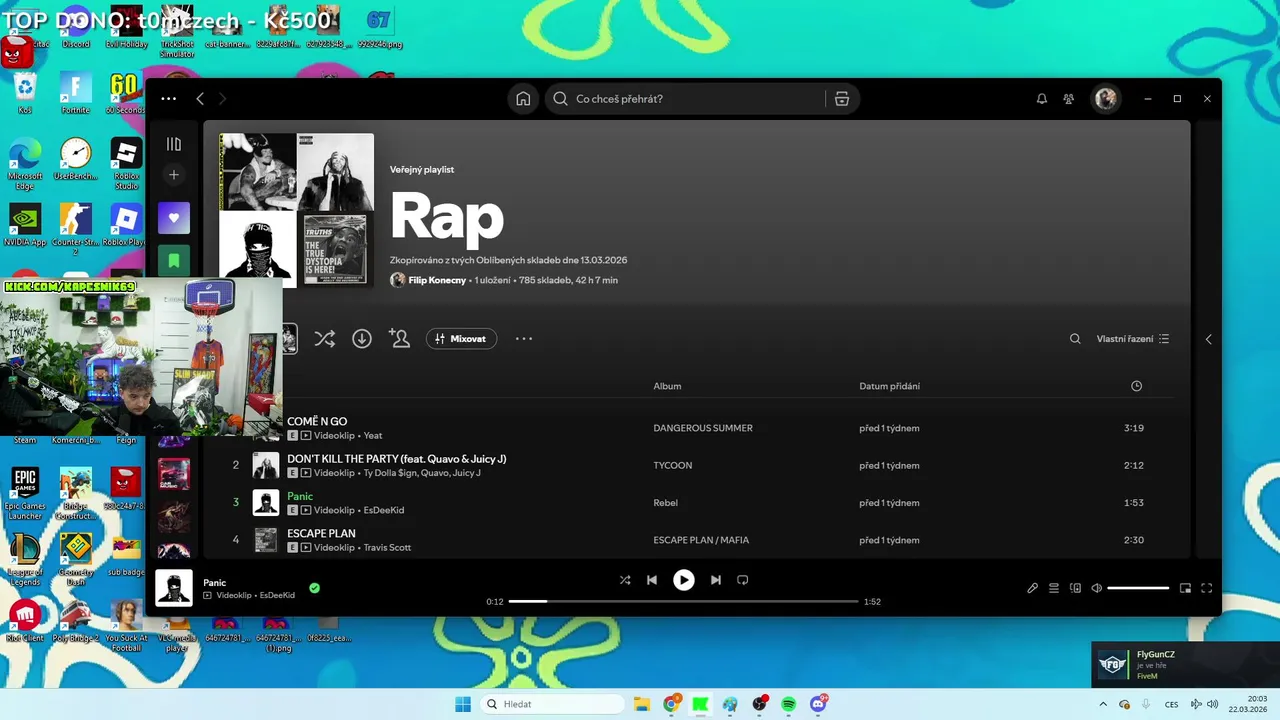Open the miniplayer icon
Viewport: 1280px width, 720px height.
point(1185,588)
